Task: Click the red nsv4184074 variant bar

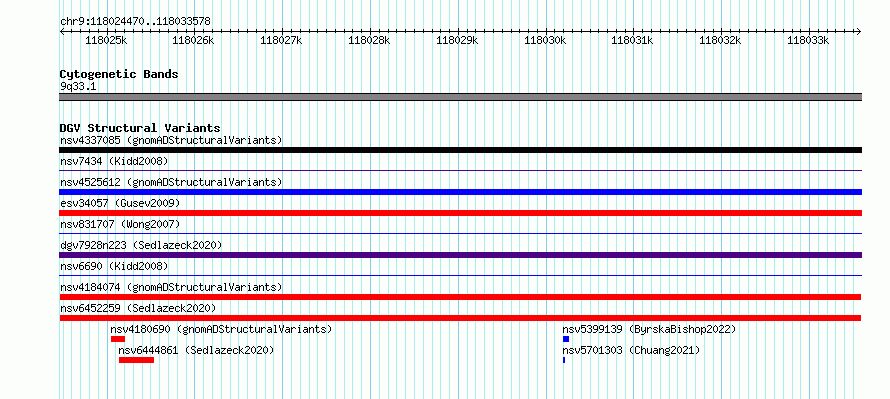Action: (x=460, y=297)
